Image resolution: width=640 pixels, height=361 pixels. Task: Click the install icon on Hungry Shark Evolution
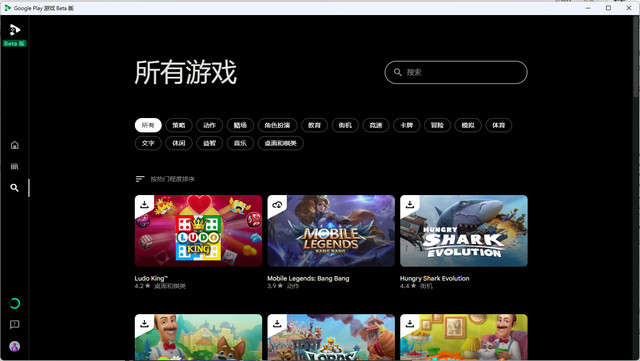[x=410, y=204]
